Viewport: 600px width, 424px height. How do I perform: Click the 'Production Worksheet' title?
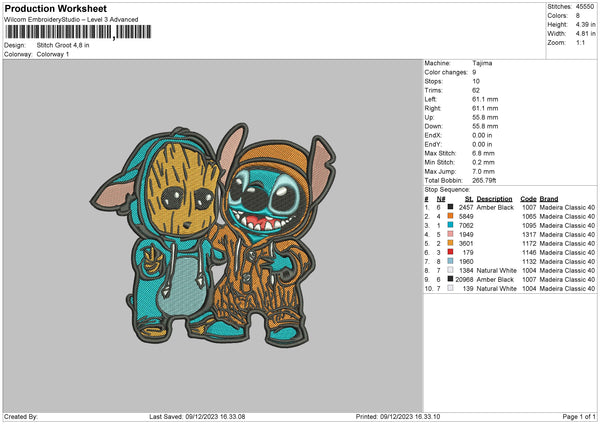tap(55, 8)
